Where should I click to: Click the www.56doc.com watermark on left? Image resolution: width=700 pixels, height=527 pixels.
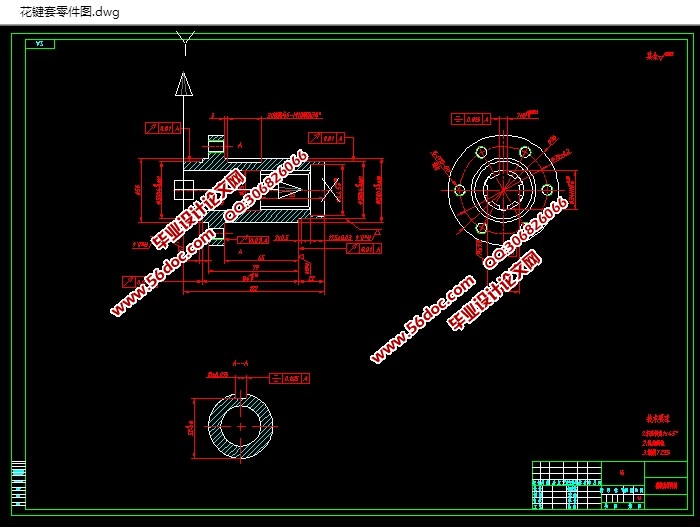pyautogui.click(x=163, y=277)
